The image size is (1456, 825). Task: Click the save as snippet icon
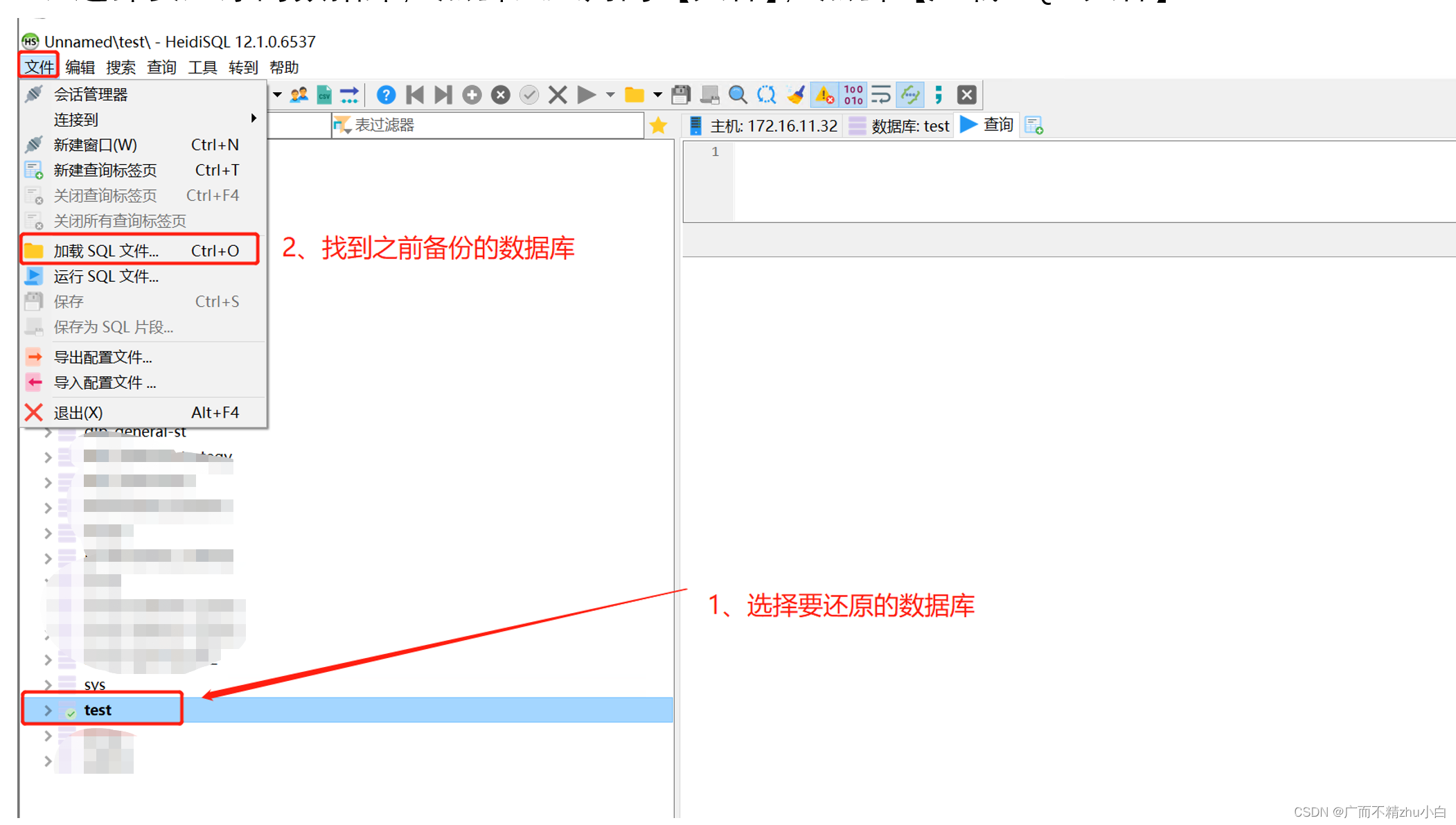(x=709, y=95)
